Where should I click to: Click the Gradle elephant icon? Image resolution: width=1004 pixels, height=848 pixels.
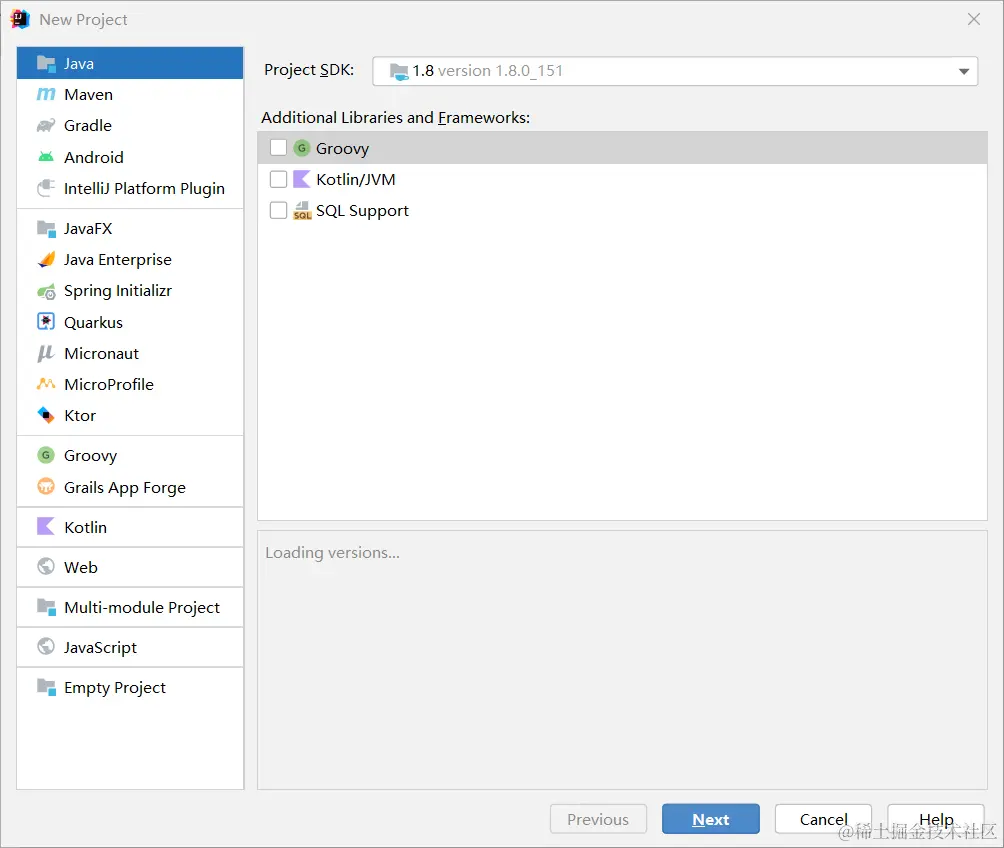46,126
